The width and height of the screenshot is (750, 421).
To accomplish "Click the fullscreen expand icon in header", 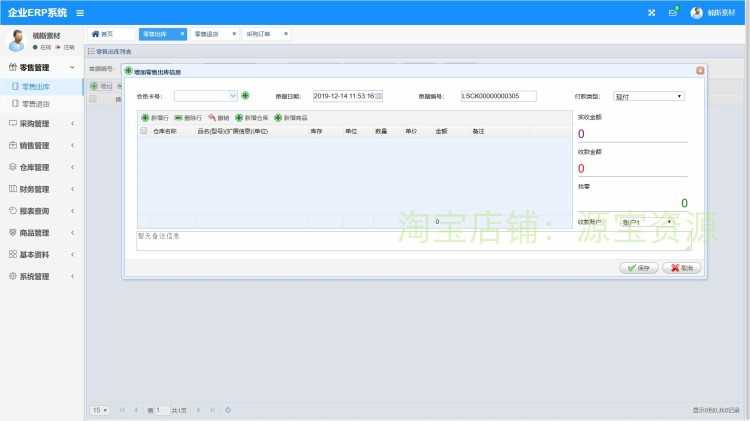I will 651,13.
